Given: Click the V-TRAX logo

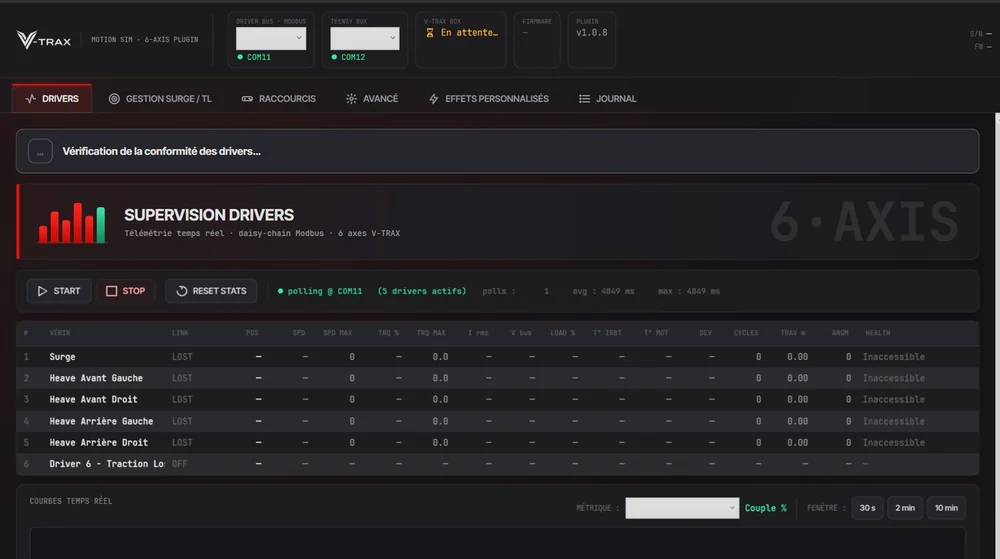Looking at the screenshot, I should 43,40.
